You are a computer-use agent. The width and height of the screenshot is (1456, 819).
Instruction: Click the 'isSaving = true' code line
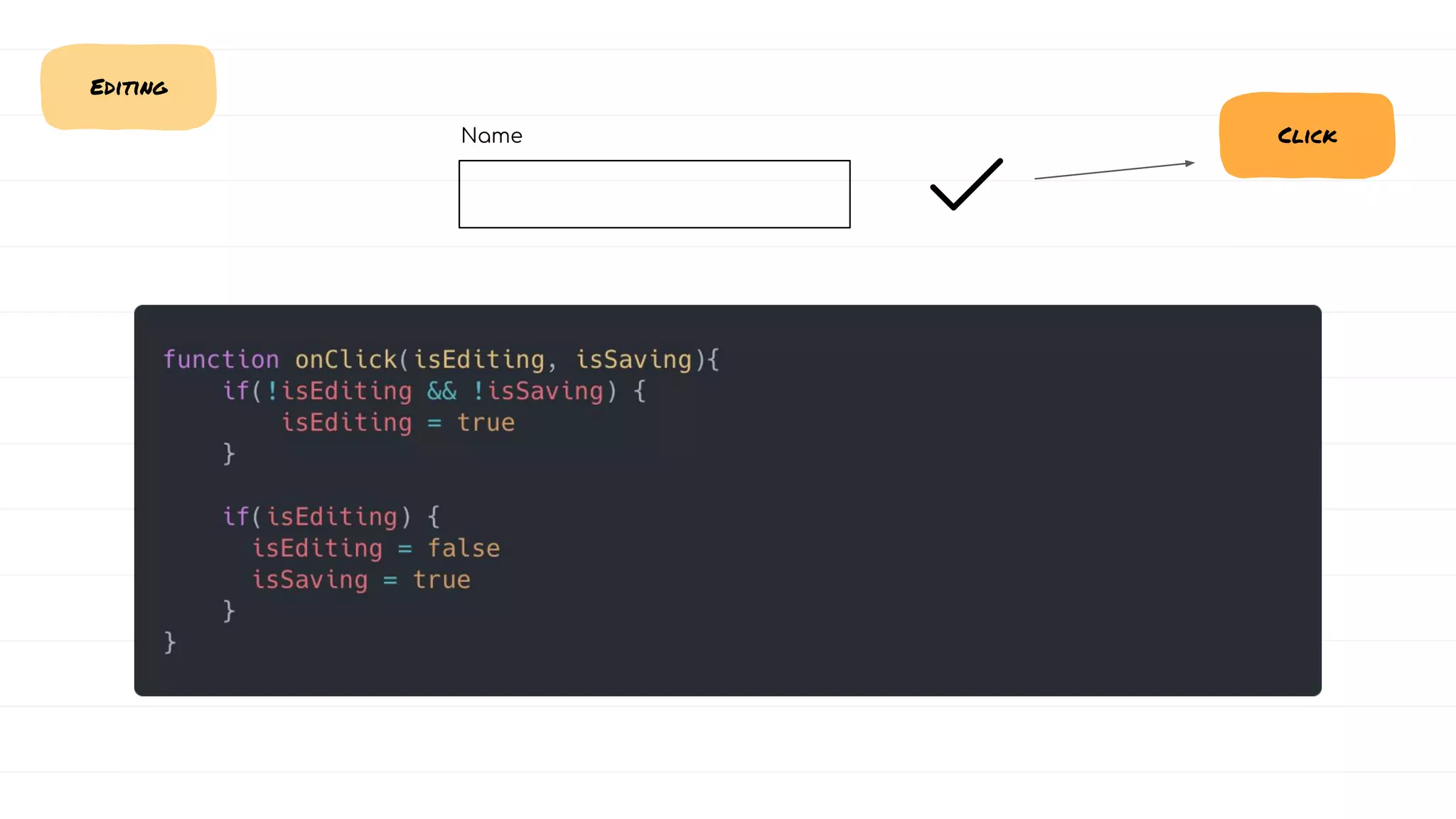361,579
